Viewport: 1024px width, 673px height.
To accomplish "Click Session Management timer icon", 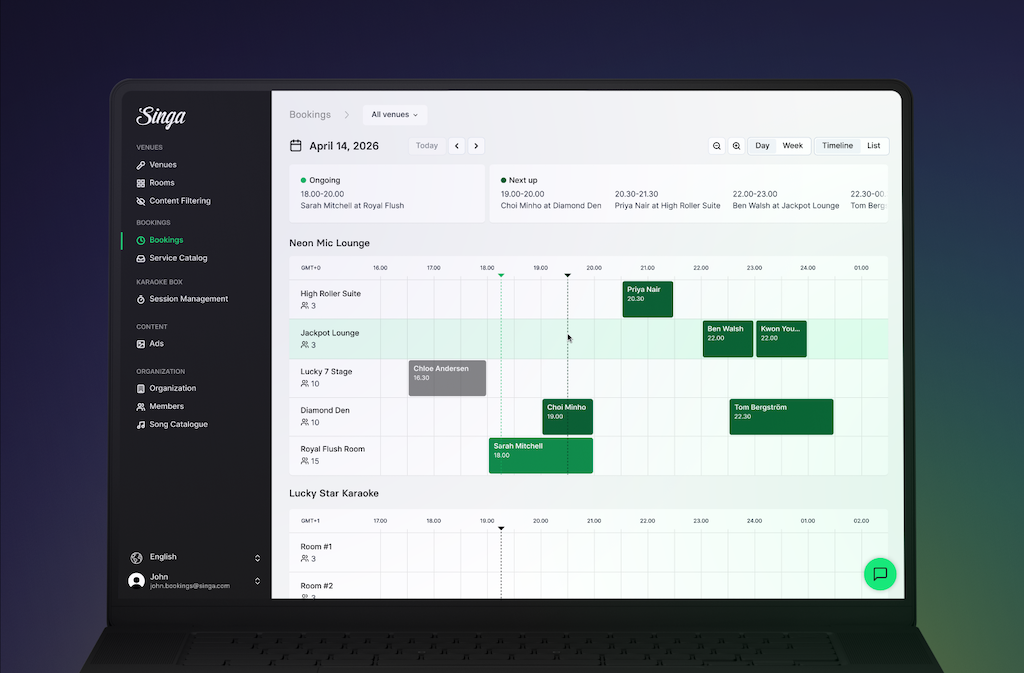I will tap(140, 299).
